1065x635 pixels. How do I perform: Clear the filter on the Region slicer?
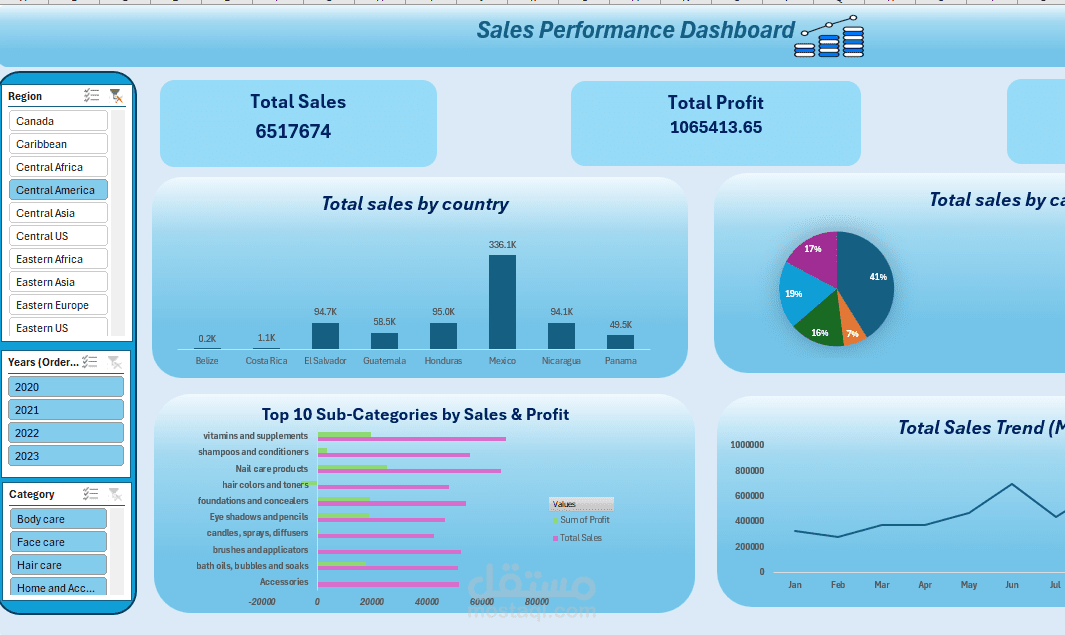[x=116, y=96]
